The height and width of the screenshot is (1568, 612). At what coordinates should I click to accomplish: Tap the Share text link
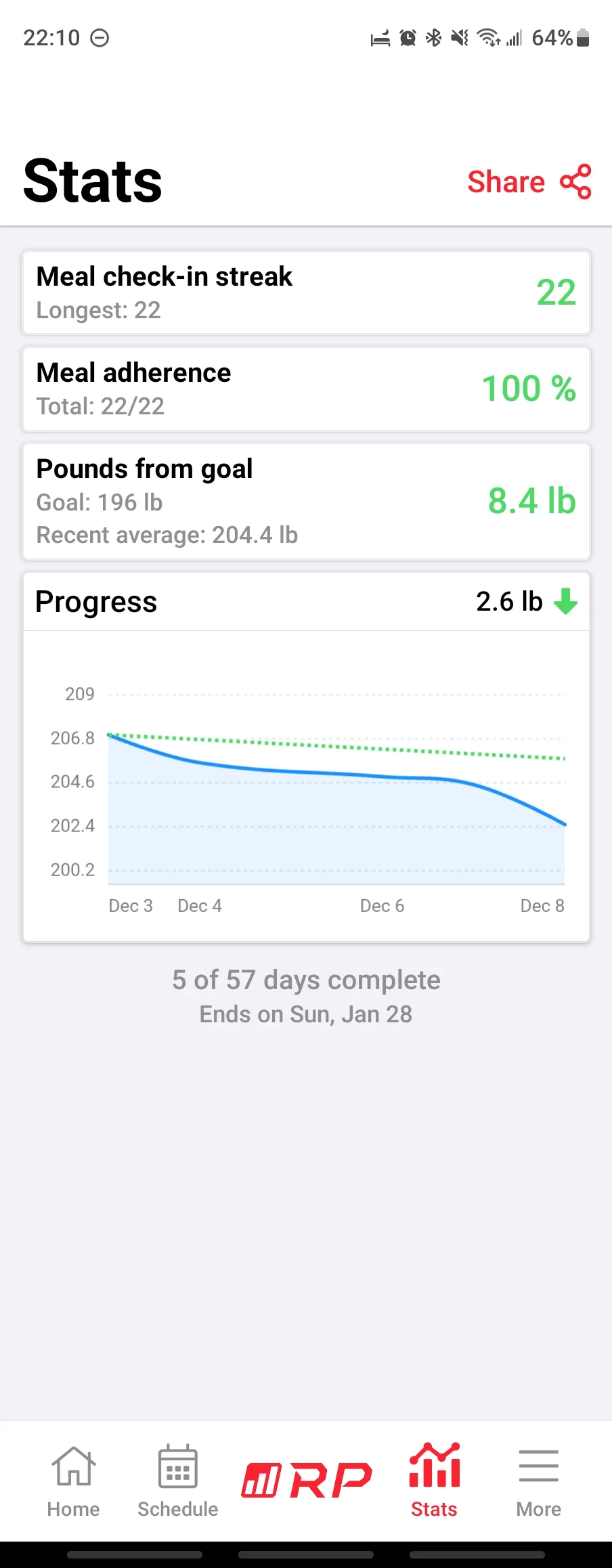tap(506, 181)
